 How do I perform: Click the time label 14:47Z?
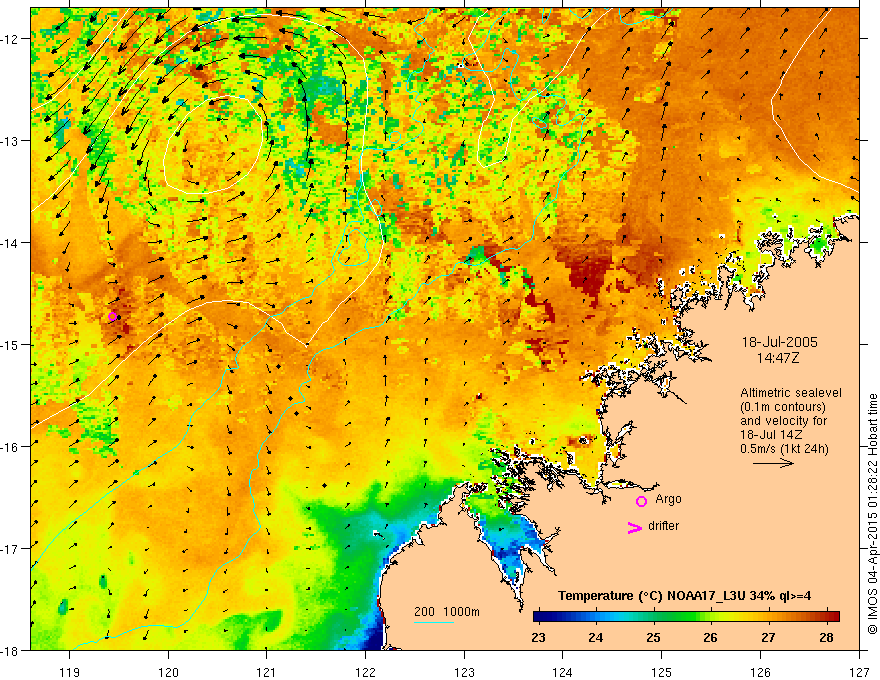pyautogui.click(x=777, y=357)
